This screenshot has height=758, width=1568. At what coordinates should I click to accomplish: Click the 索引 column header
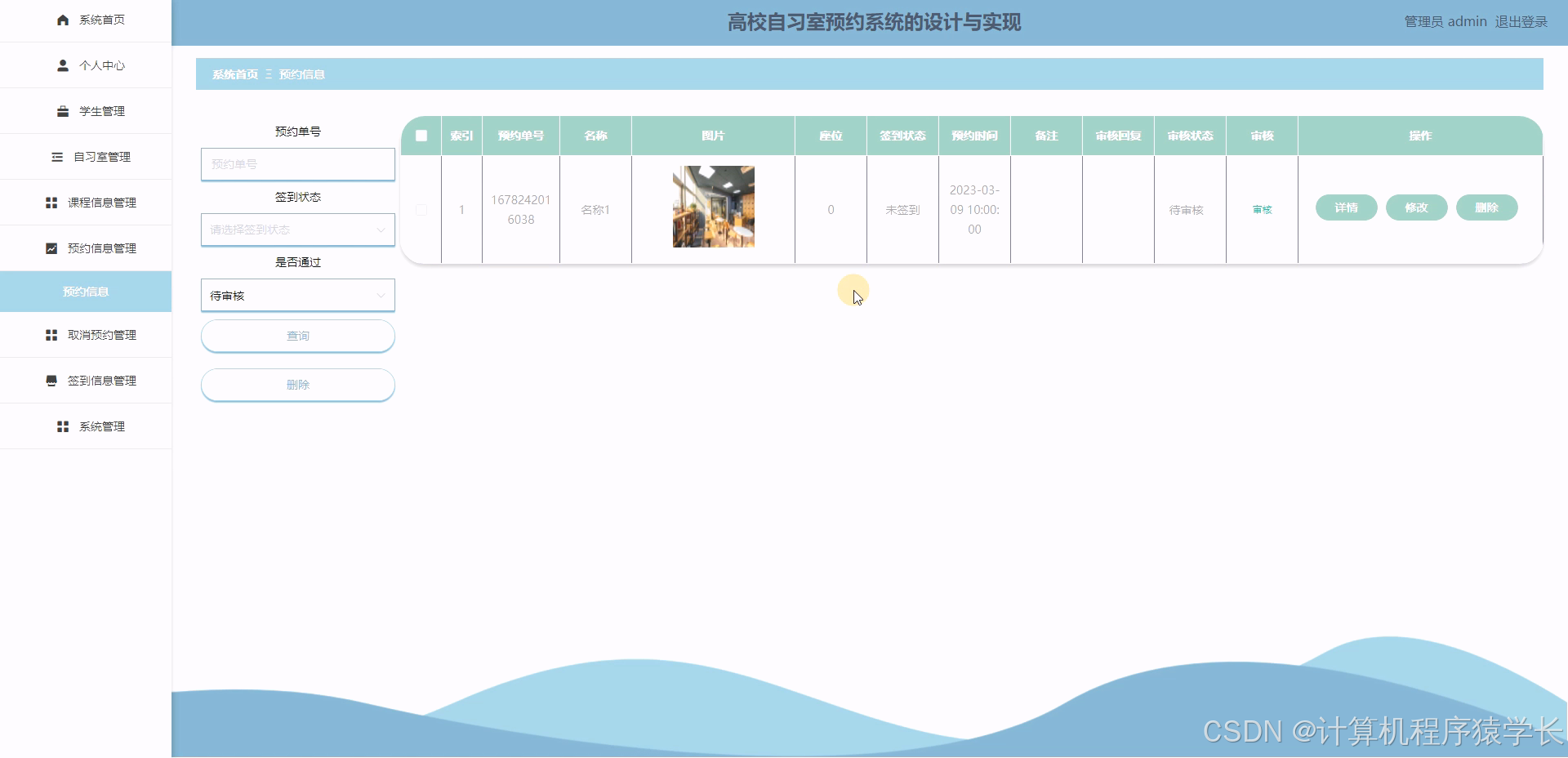pyautogui.click(x=461, y=136)
